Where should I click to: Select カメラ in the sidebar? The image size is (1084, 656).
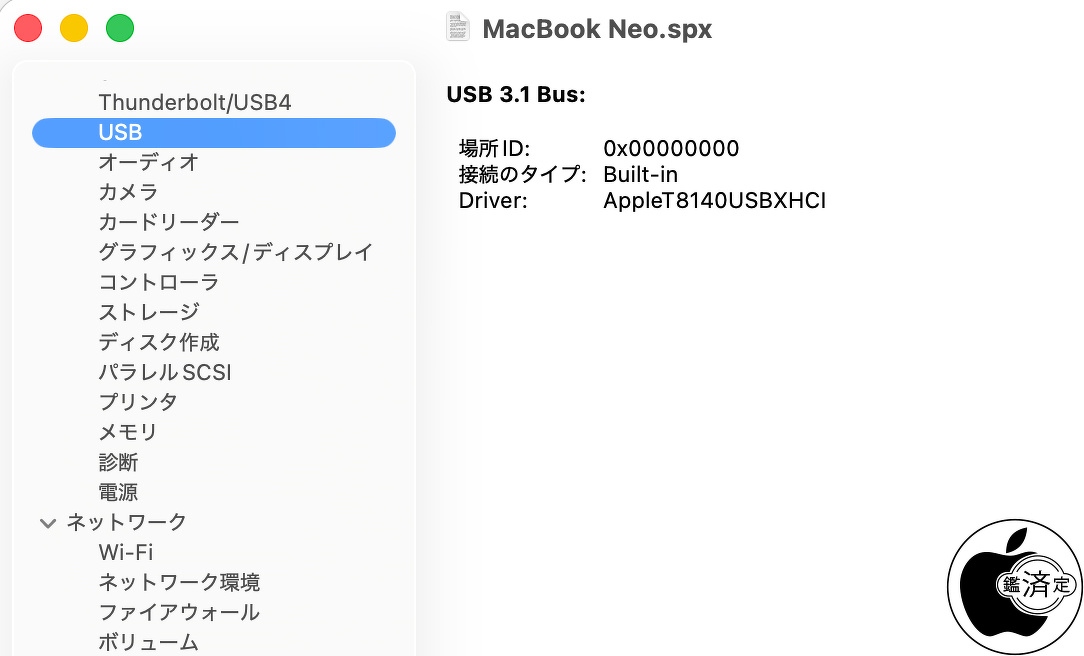pos(128,192)
